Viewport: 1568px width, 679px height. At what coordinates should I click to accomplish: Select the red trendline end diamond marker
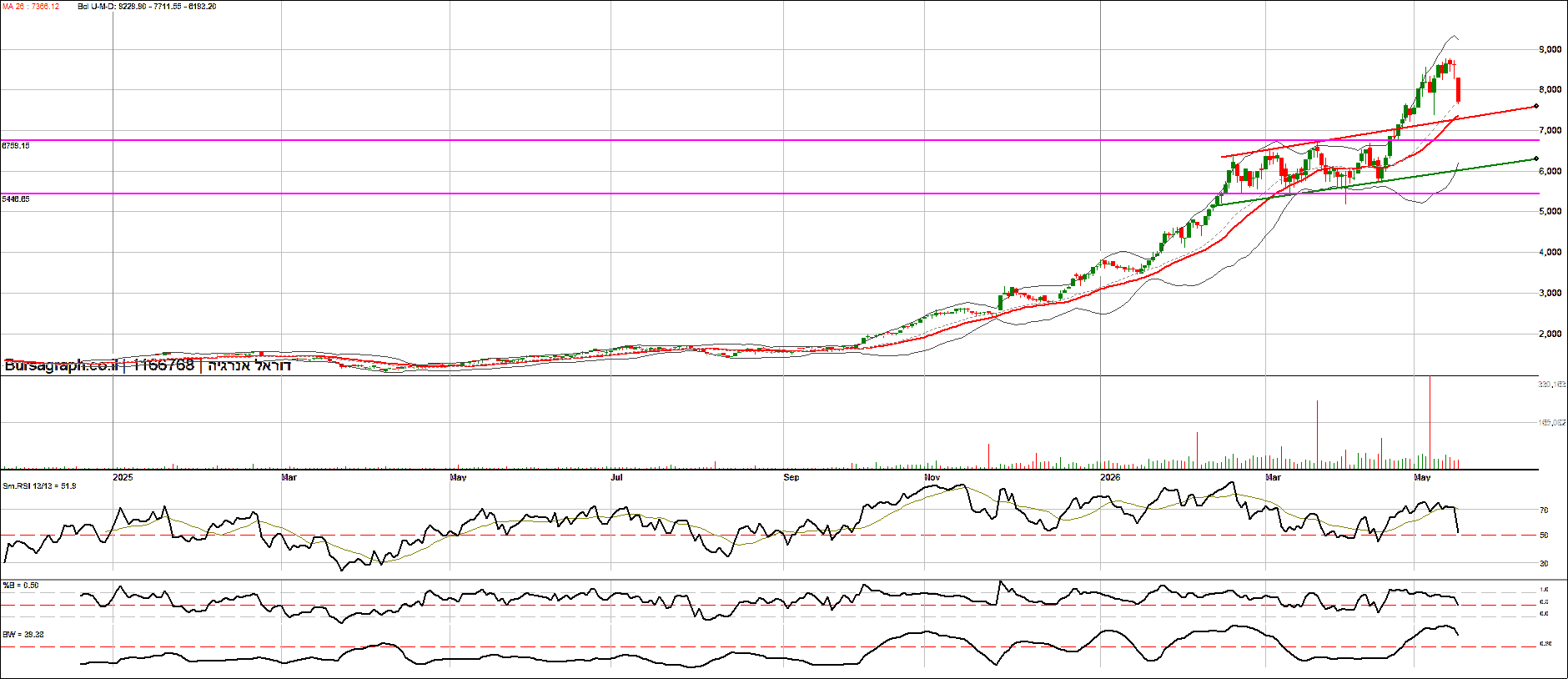(x=1536, y=106)
